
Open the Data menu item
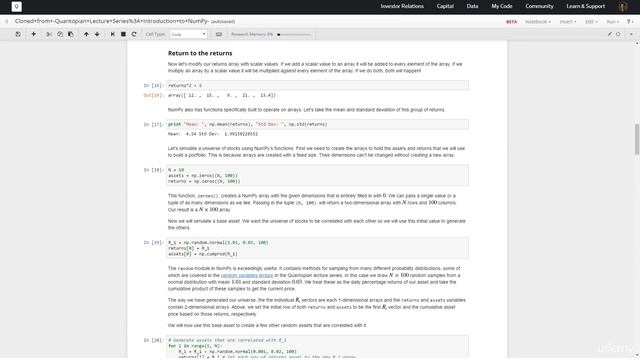click(x=472, y=6)
